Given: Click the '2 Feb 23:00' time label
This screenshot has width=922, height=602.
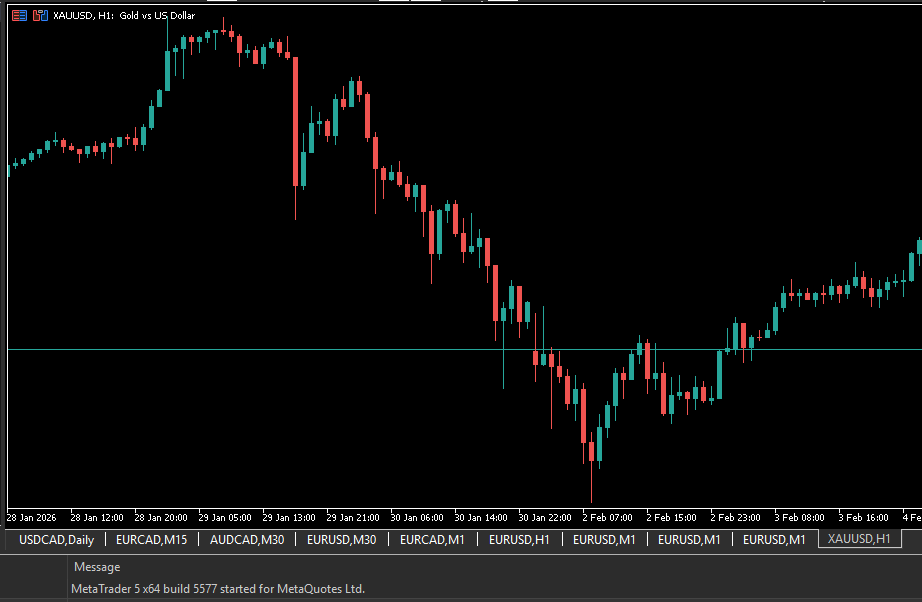Looking at the screenshot, I should tap(736, 517).
